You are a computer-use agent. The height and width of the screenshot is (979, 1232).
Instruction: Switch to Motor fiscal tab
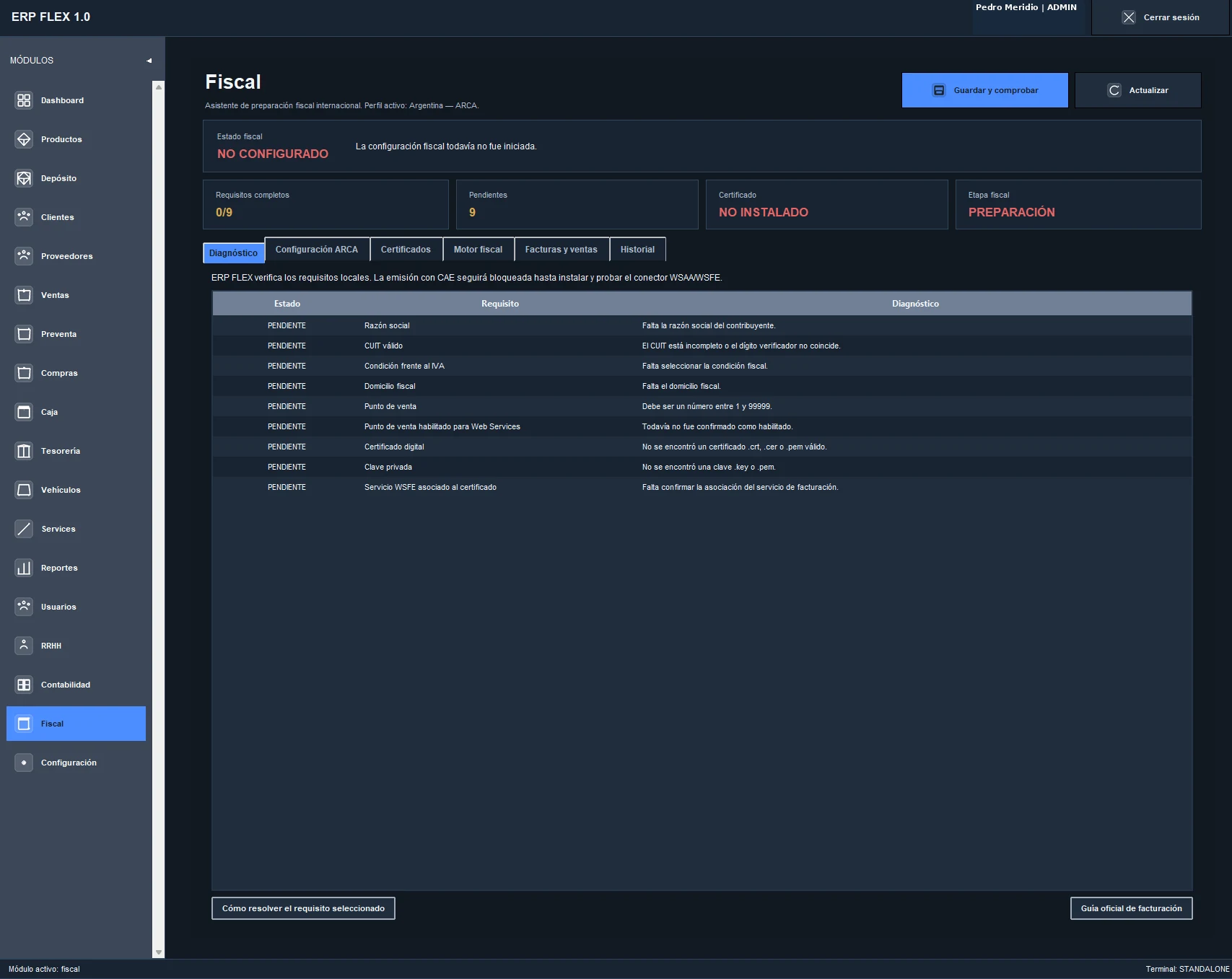[478, 249]
